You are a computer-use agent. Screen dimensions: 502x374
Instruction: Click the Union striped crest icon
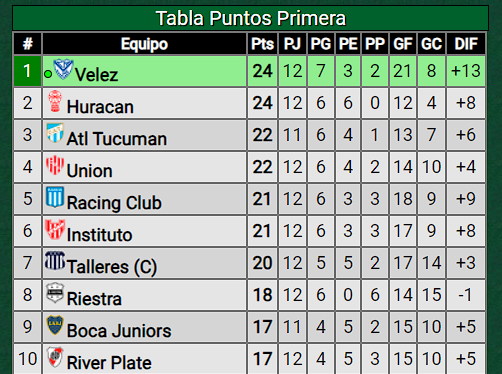(x=55, y=165)
